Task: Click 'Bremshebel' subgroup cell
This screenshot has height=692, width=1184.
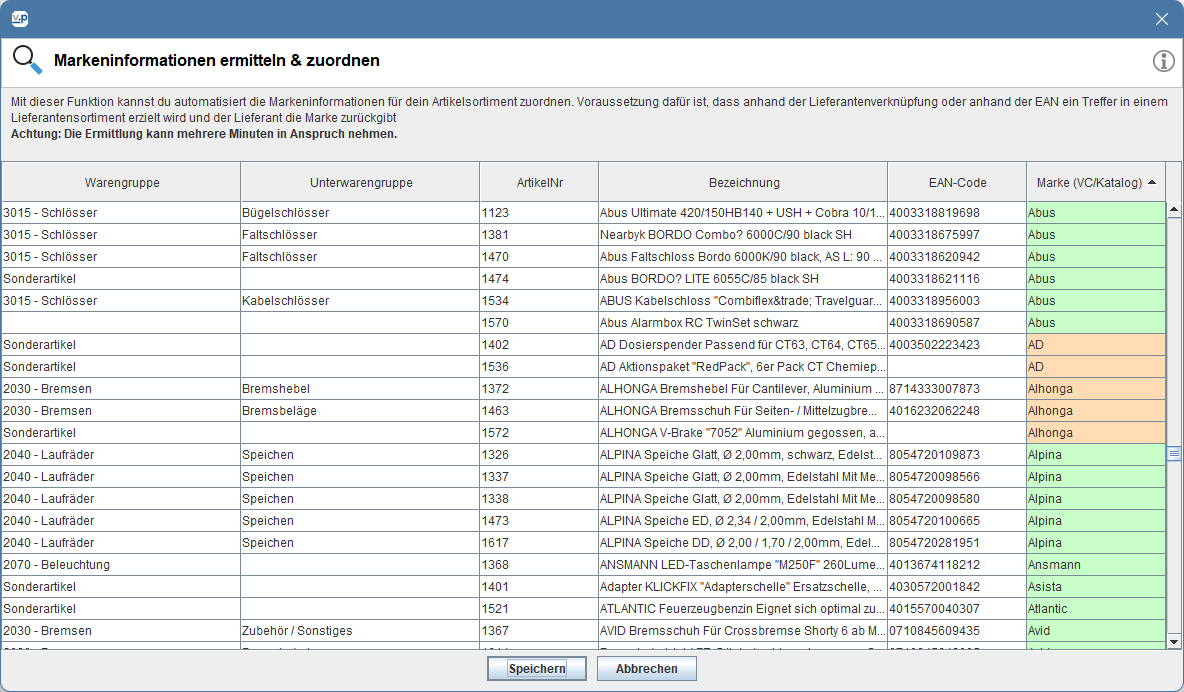Action: tap(360, 388)
